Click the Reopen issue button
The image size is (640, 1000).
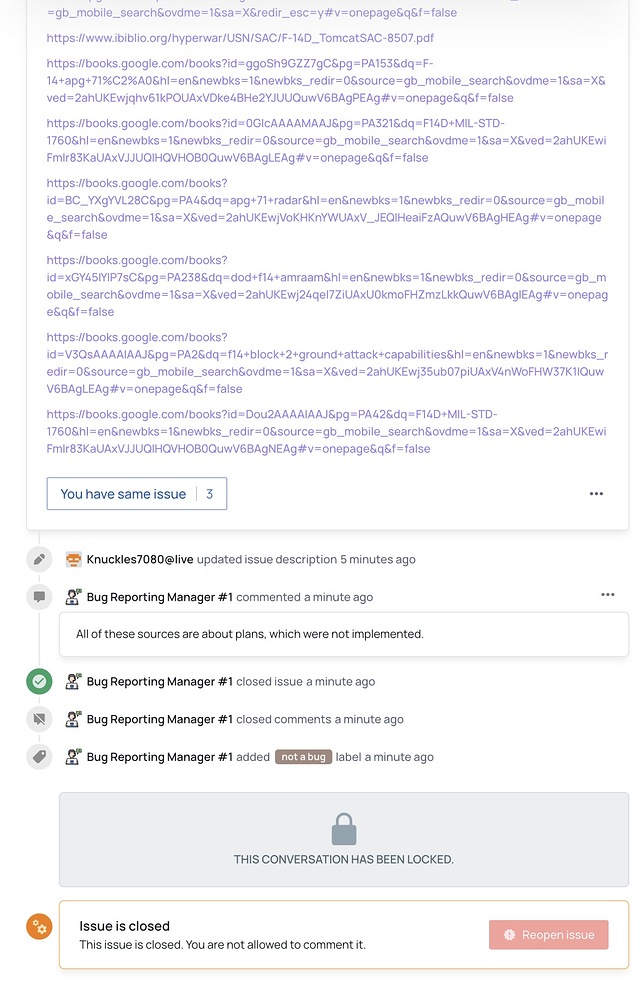[548, 934]
